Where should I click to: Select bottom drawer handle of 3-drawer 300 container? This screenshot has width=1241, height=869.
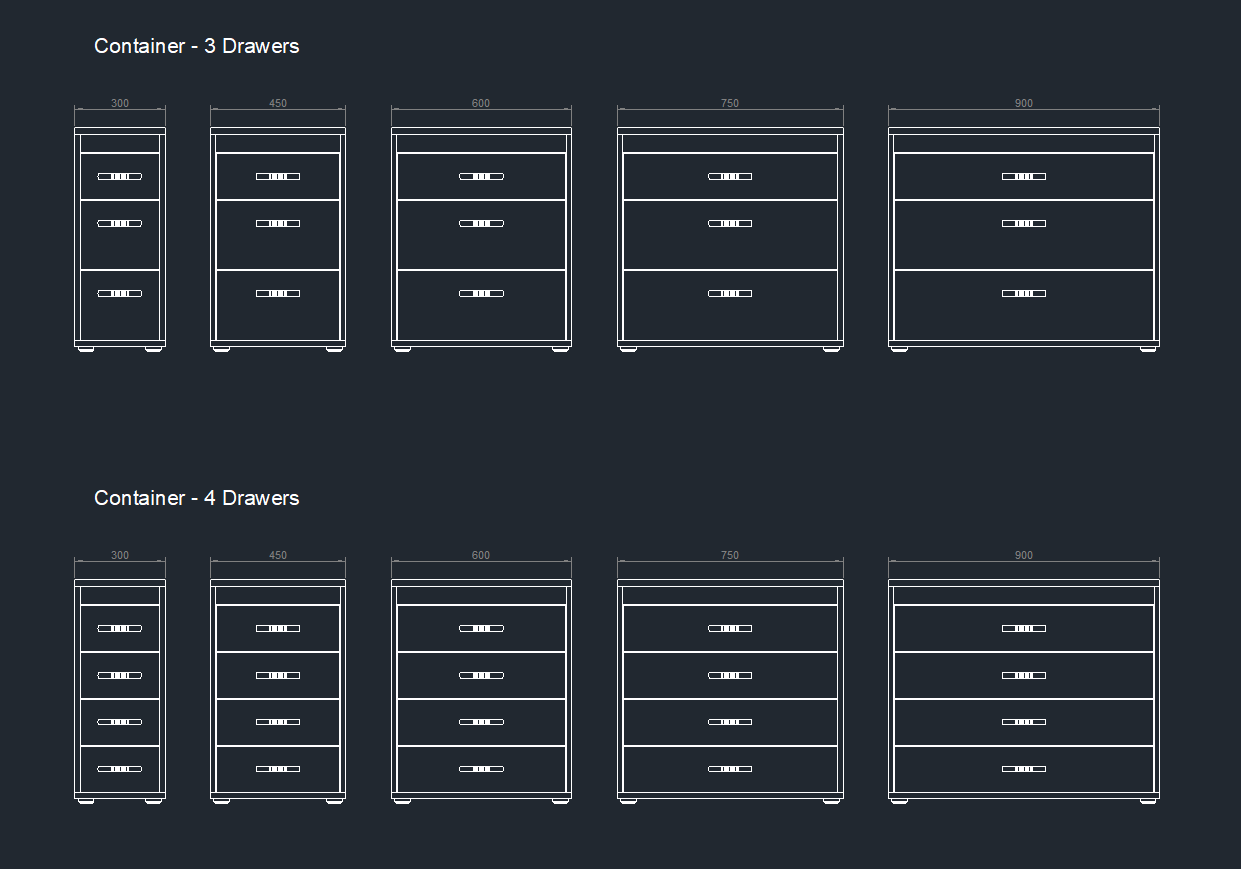click(x=120, y=294)
